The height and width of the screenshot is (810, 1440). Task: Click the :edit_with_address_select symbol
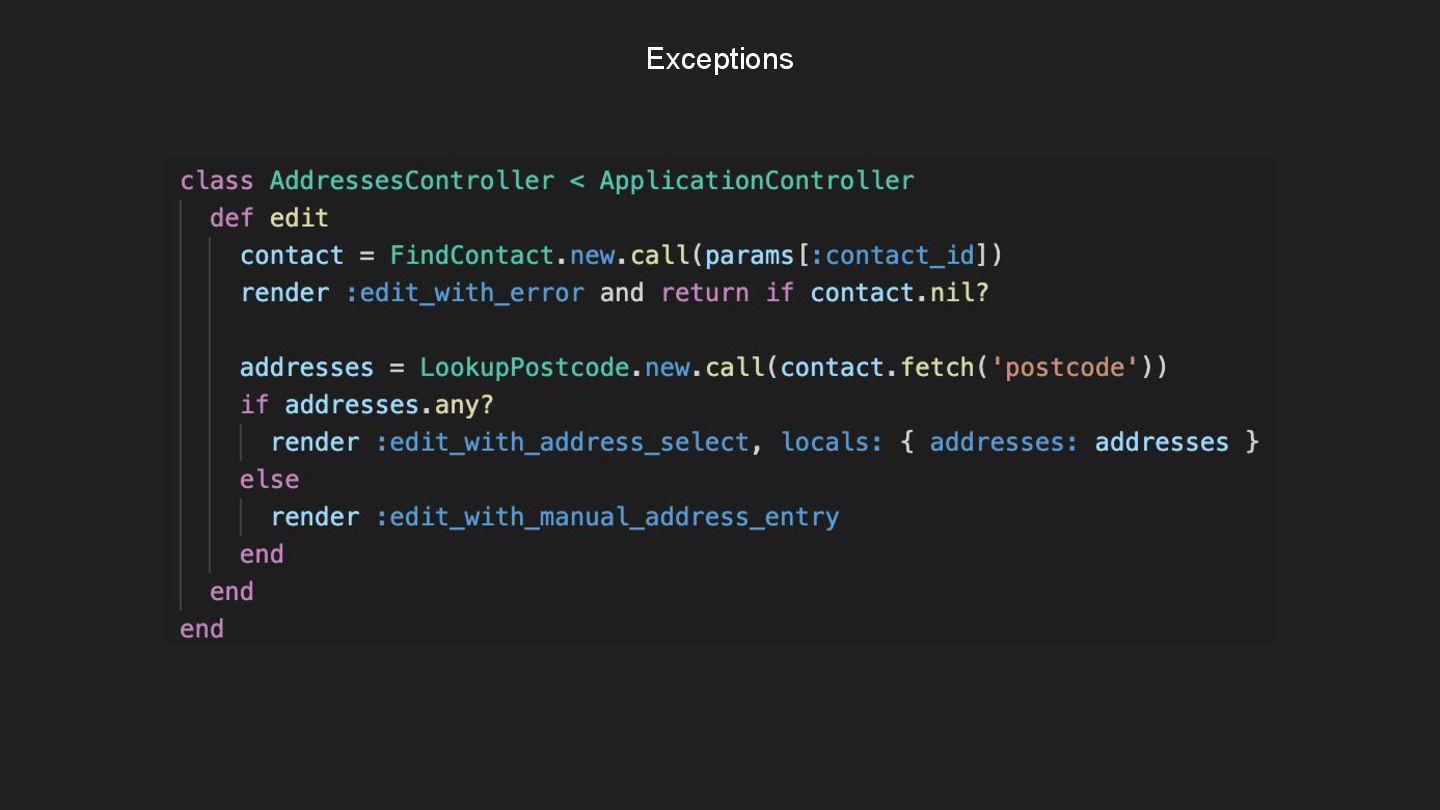pyautogui.click(x=562, y=442)
